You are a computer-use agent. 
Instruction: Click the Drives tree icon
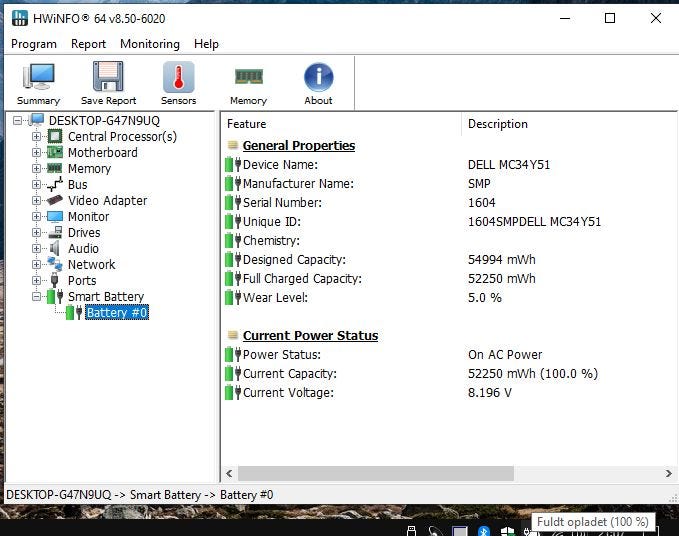[x=55, y=232]
